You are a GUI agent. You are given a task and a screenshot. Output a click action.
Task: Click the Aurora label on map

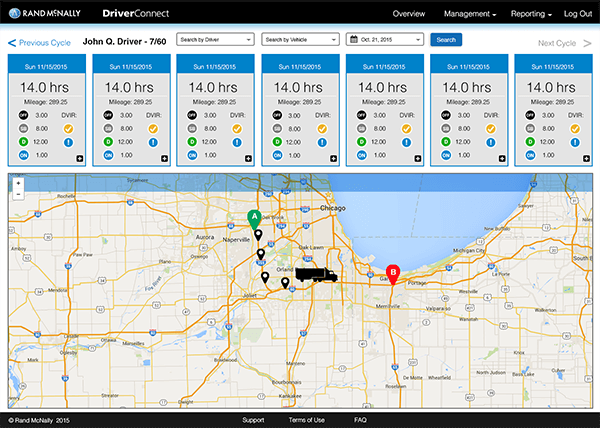point(205,237)
